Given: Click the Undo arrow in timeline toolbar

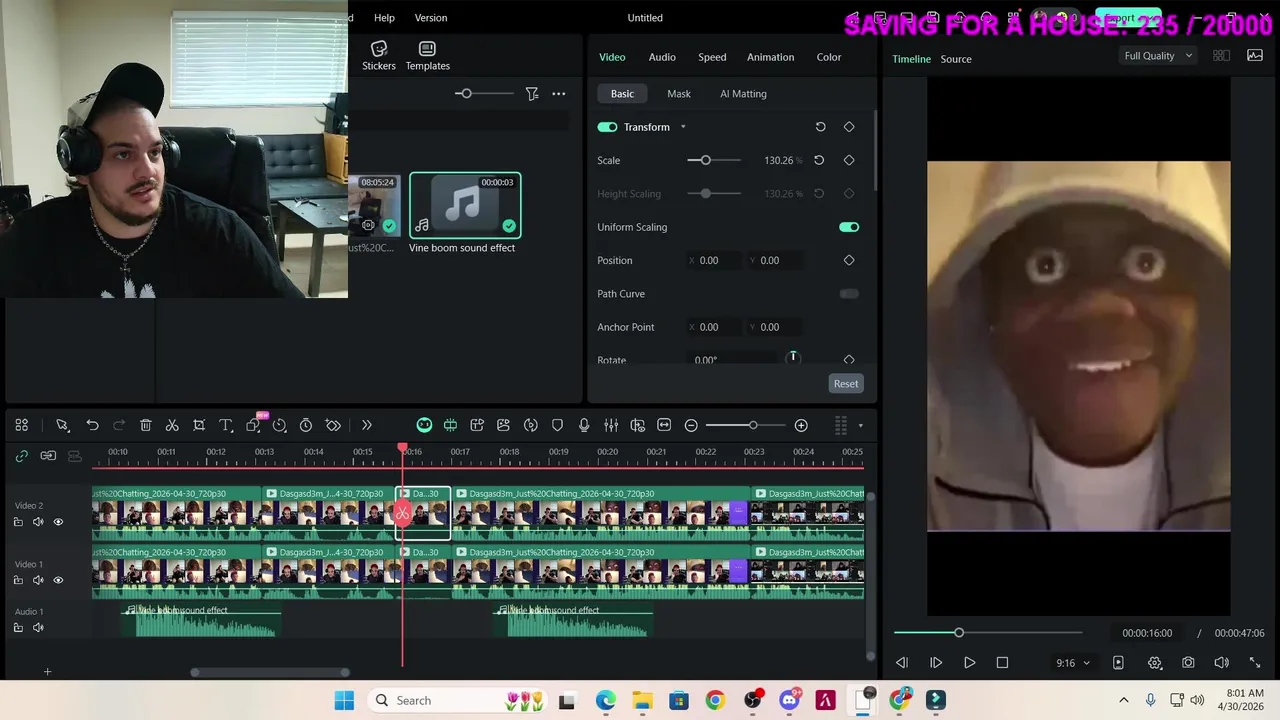Looking at the screenshot, I should (x=92, y=425).
